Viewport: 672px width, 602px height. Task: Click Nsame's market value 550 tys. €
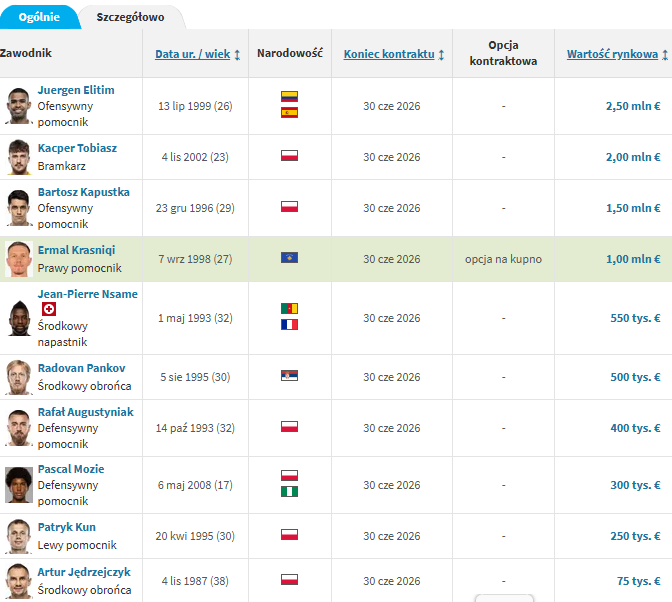635,318
